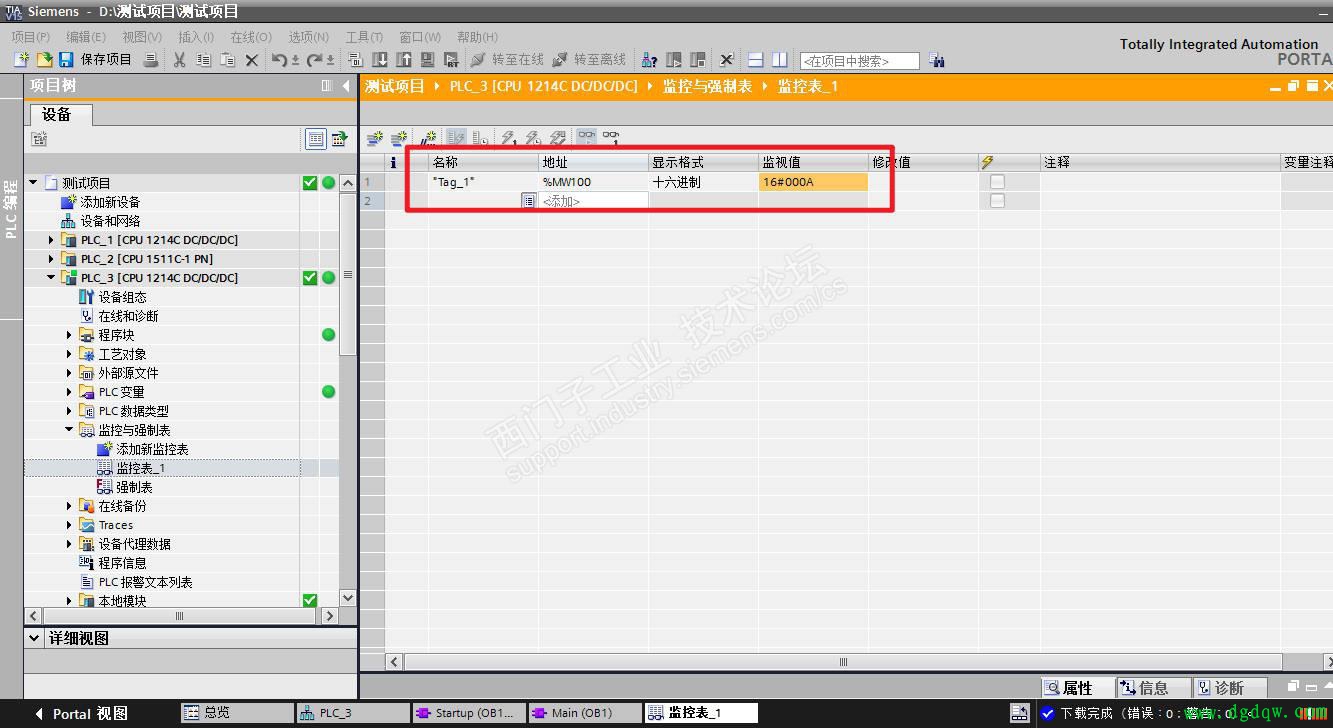This screenshot has width=1333, height=728.
Task: Expand PLC_1 [CPU 1214C DC/DC/DC] in tree
Action: [x=52, y=239]
